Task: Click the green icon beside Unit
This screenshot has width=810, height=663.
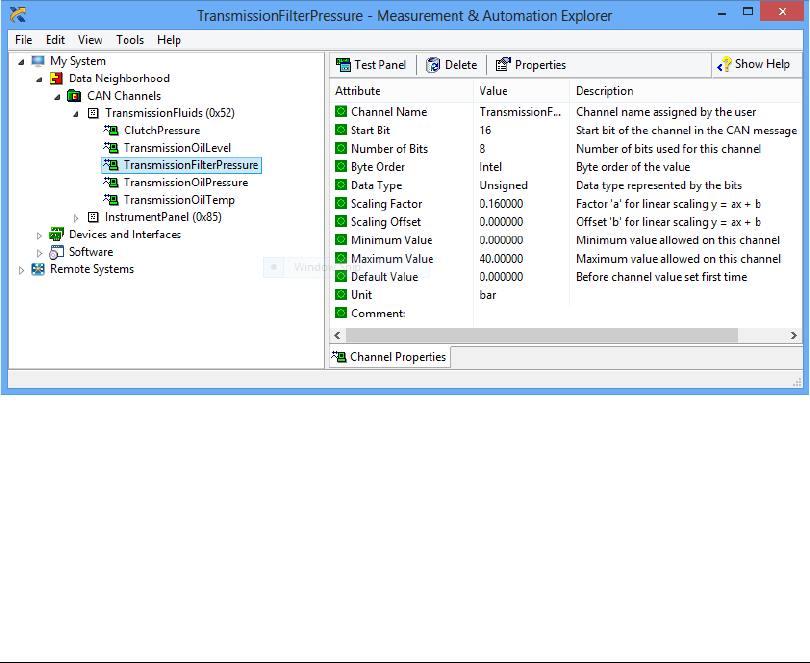Action: (x=341, y=295)
